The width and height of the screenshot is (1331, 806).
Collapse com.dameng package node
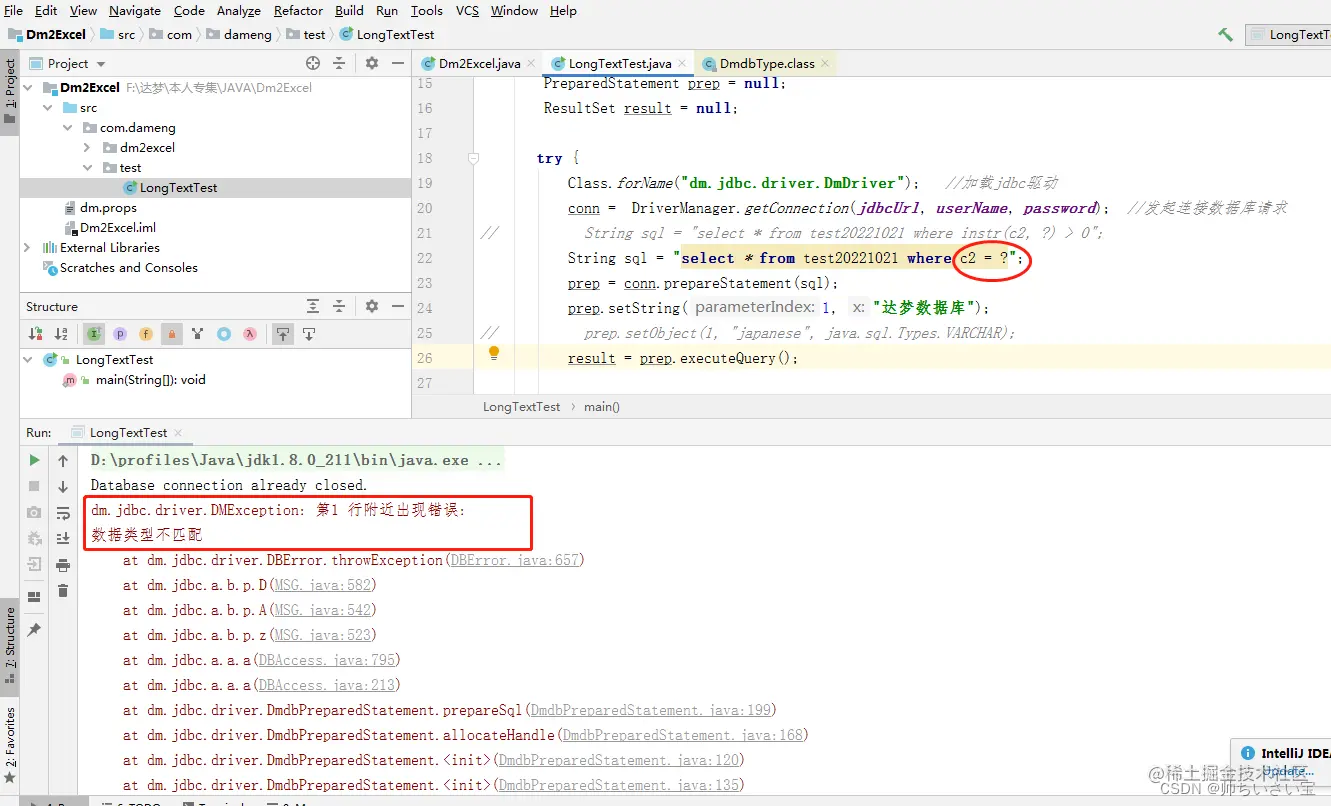coord(68,128)
